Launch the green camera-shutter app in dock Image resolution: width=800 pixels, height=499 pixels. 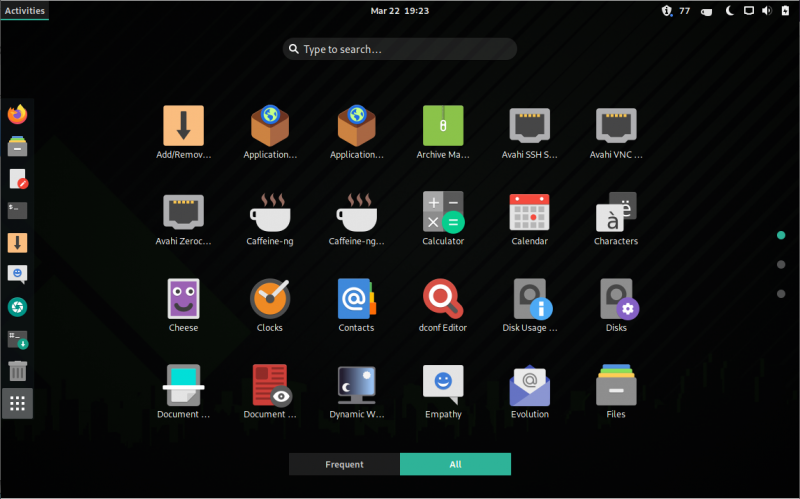tap(17, 307)
